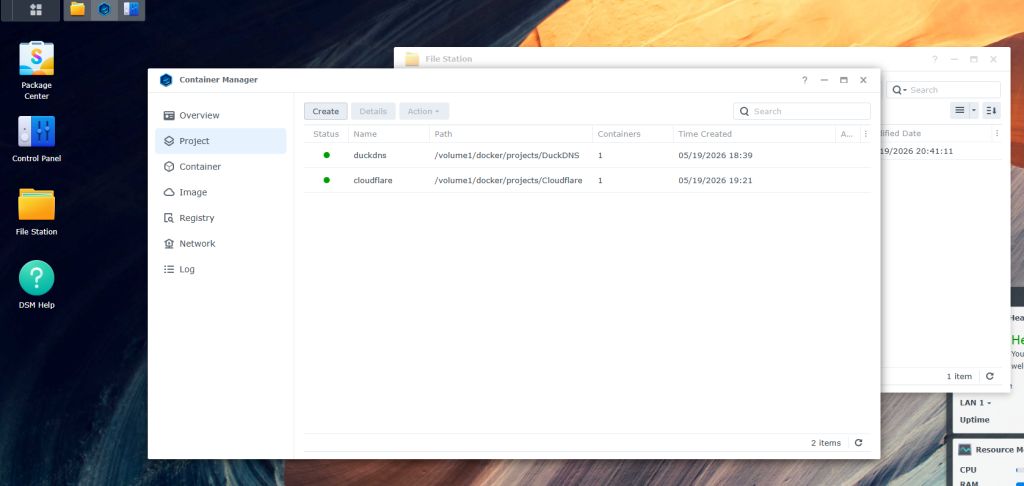Refresh the Container Manager project list
The image size is (1024, 486).
coord(859,443)
